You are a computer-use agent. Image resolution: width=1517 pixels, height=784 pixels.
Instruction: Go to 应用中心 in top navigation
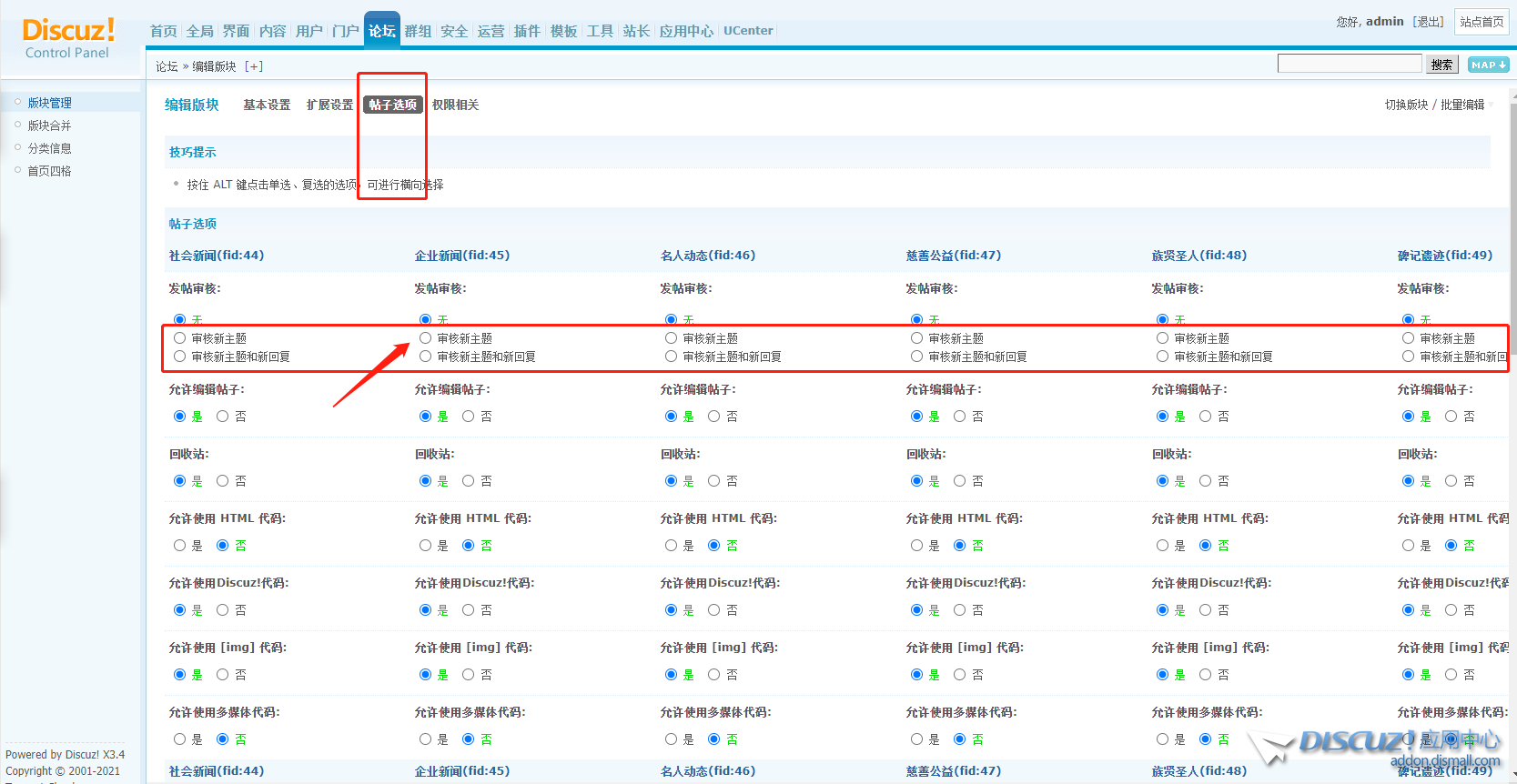click(686, 31)
